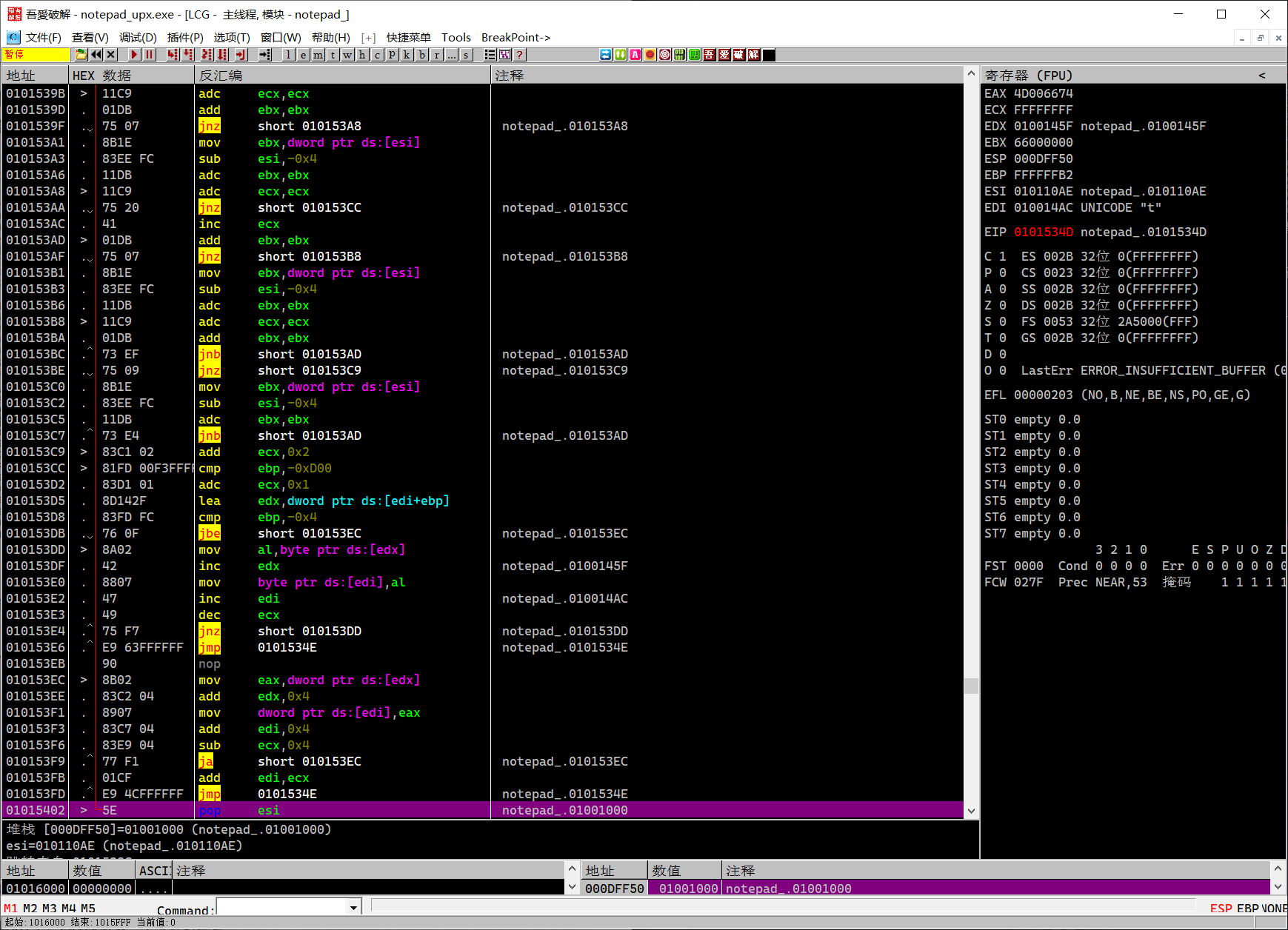
Task: Click the black color square on toolbar
Action: (769, 55)
